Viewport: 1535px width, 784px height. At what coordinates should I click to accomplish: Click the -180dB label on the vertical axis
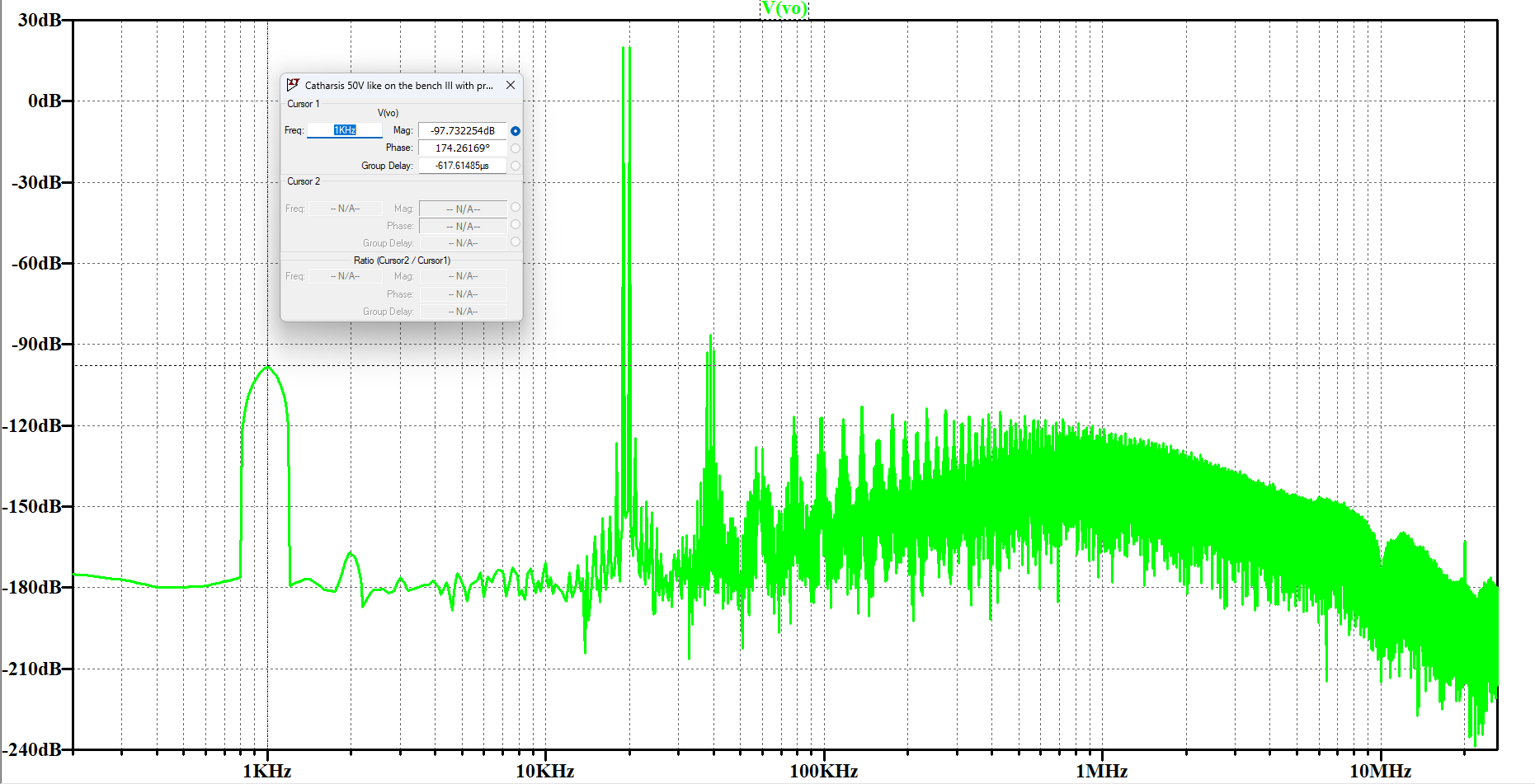pyautogui.click(x=32, y=587)
